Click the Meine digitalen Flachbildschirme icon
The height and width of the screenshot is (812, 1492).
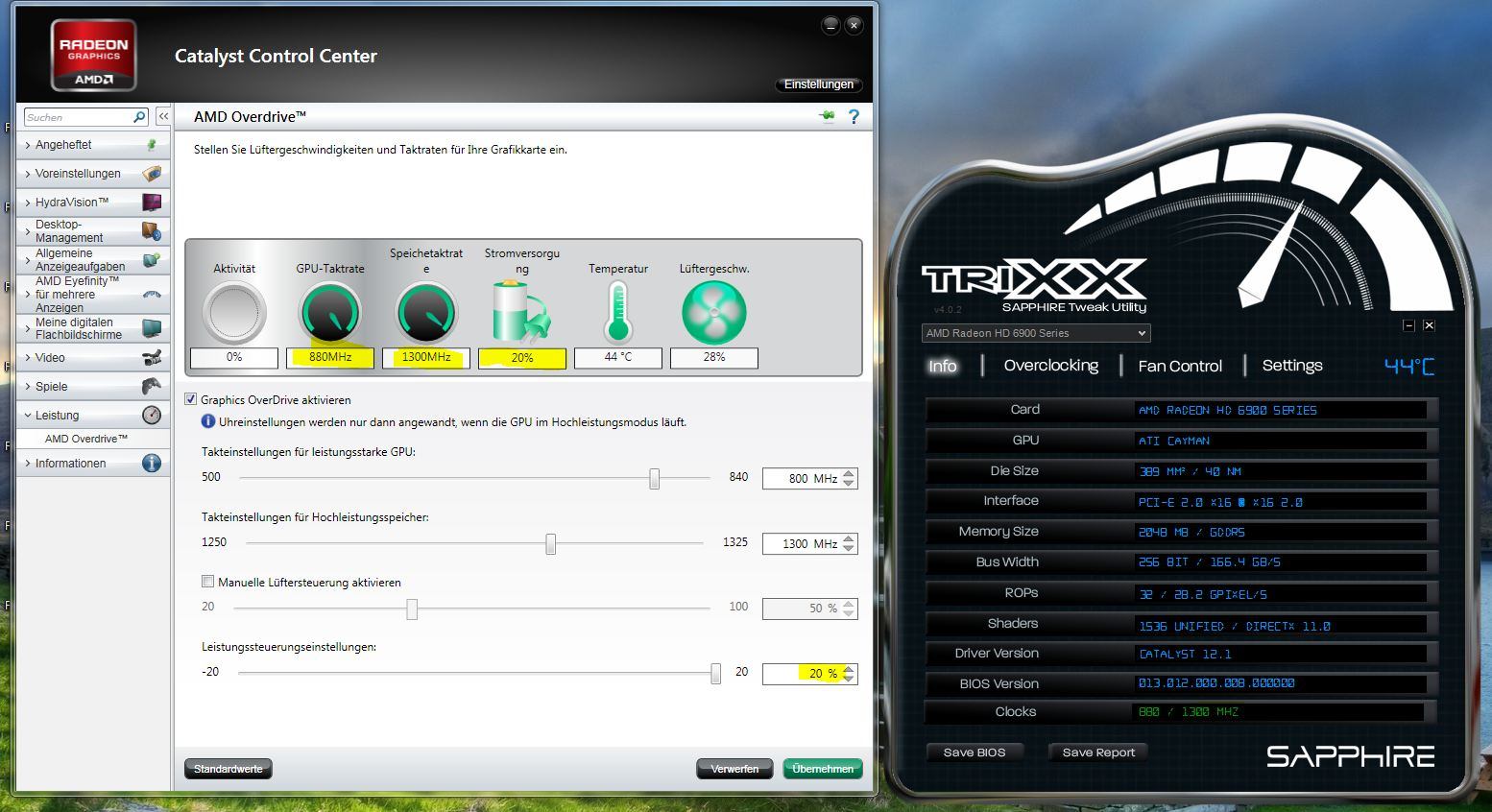pos(152,328)
